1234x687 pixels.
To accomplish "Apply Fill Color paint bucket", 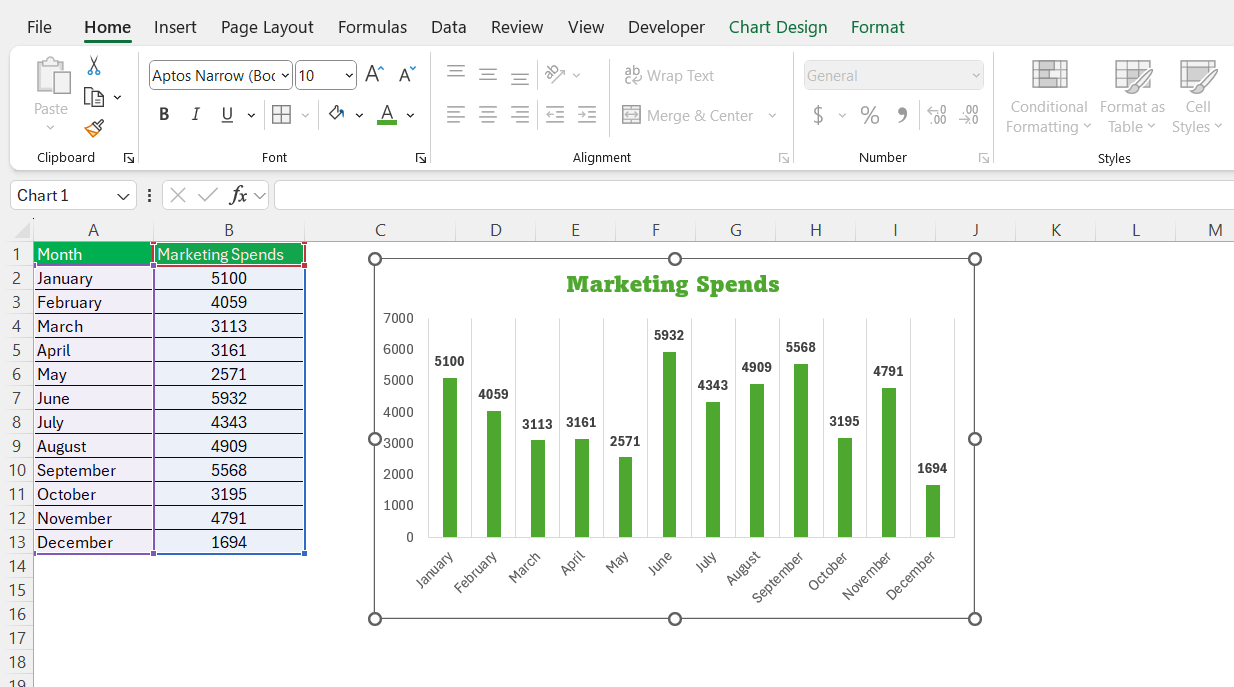I will [337, 115].
